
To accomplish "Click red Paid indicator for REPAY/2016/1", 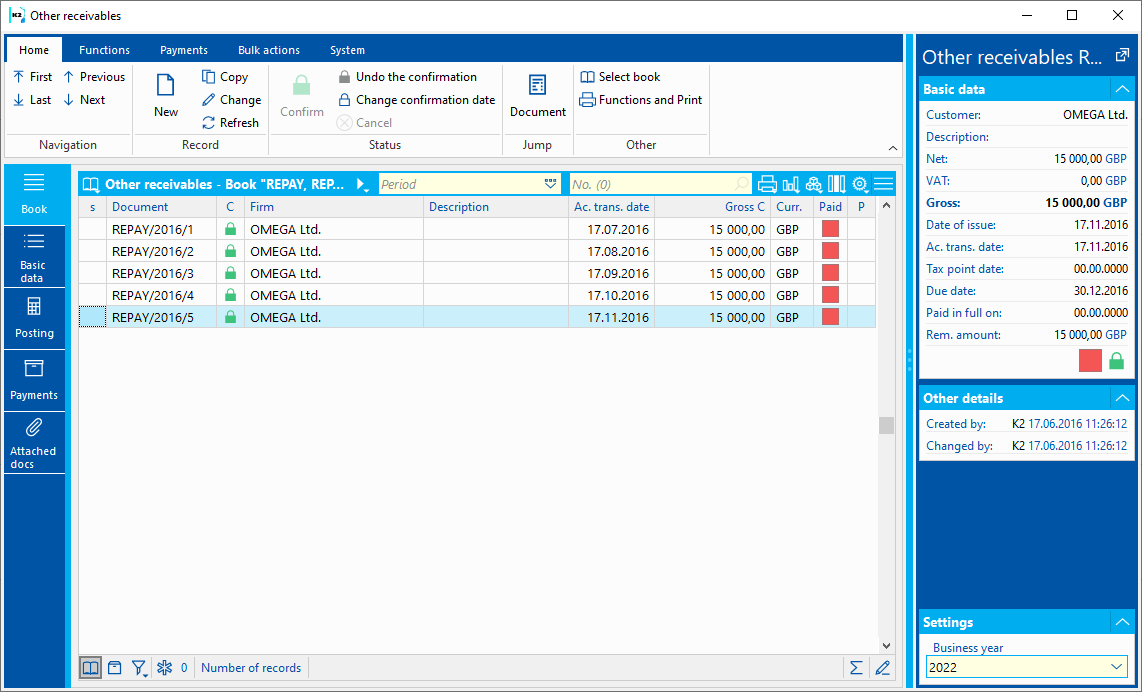I will [830, 229].
